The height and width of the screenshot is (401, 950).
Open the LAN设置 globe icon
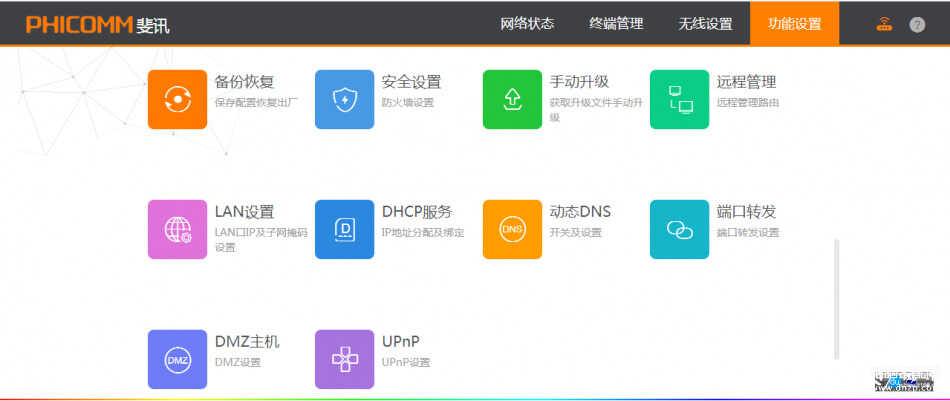click(177, 230)
